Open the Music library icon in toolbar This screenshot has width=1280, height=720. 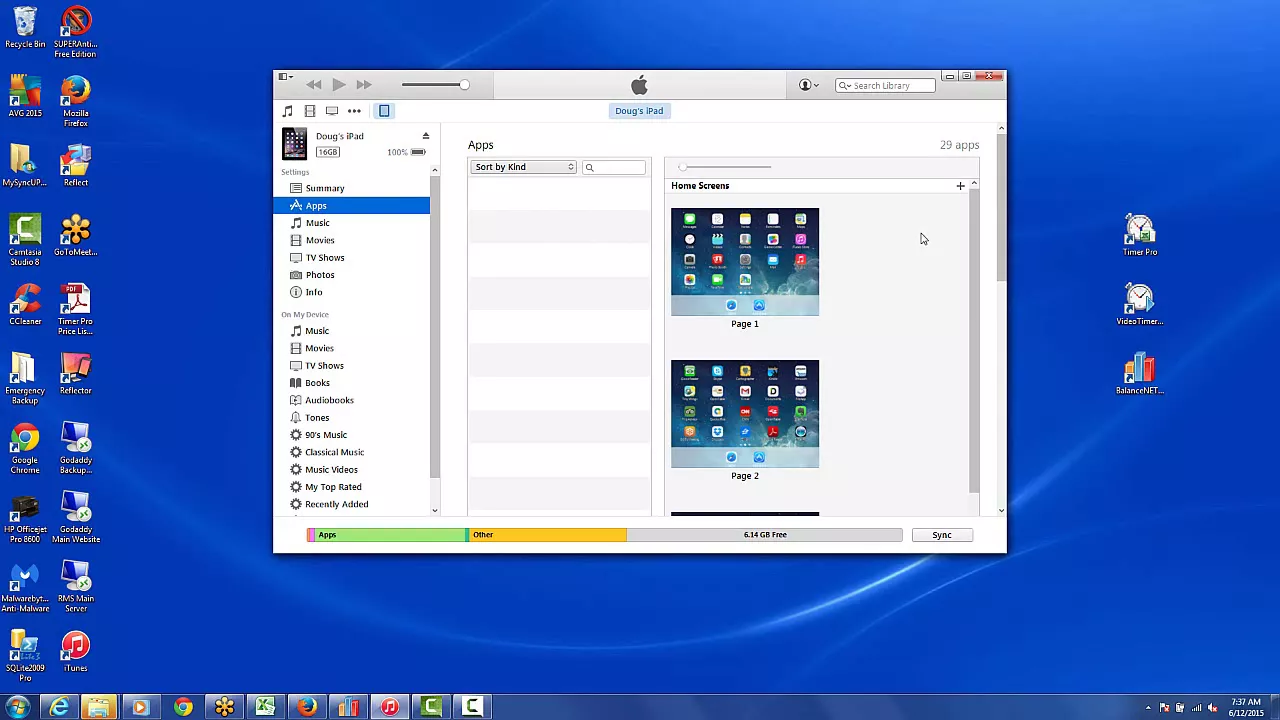[x=288, y=111]
